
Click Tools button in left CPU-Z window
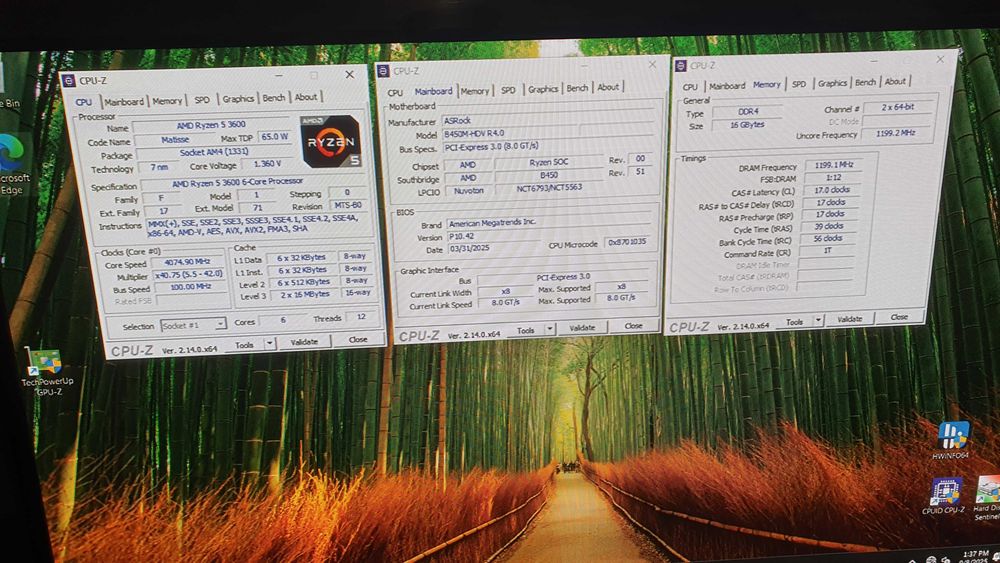point(244,345)
